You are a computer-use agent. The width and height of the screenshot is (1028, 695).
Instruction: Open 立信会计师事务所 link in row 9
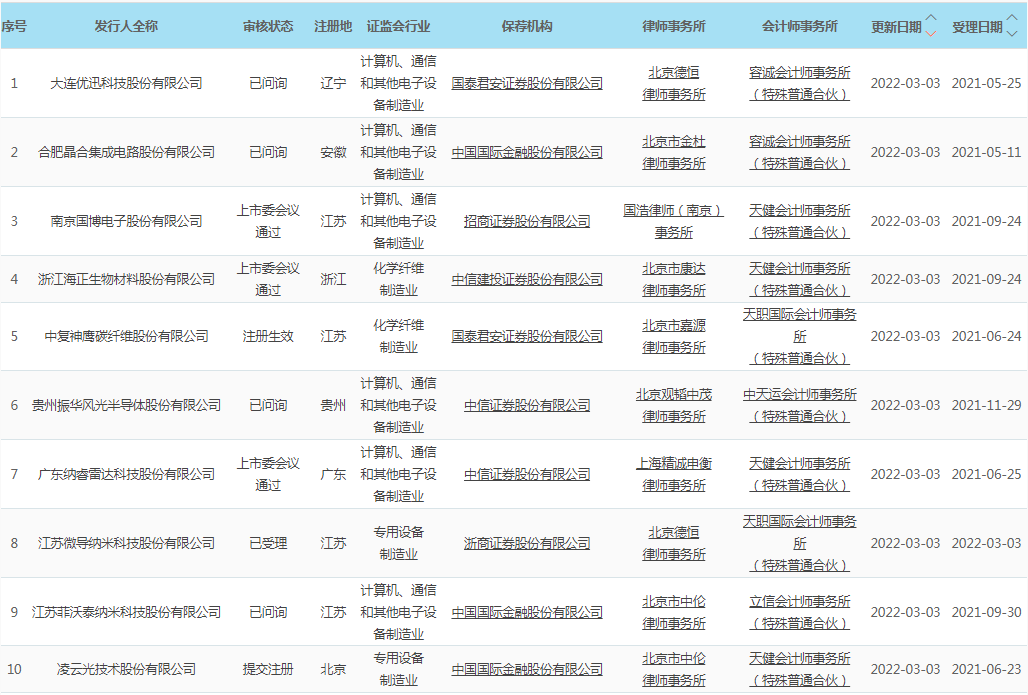[799, 601]
